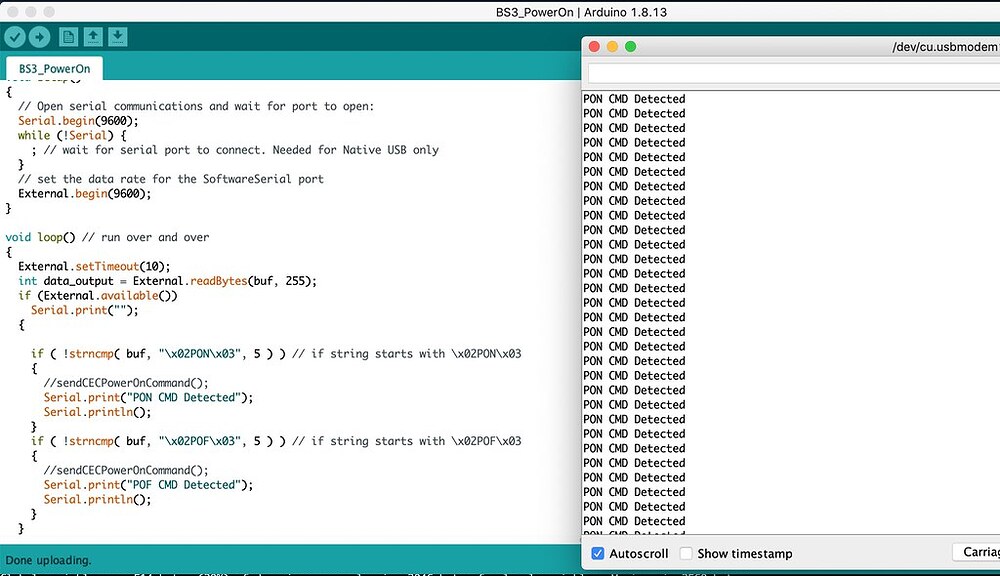This screenshot has width=1000, height=576.
Task: Save the current sketch with the down-arrow icon
Action: click(117, 36)
